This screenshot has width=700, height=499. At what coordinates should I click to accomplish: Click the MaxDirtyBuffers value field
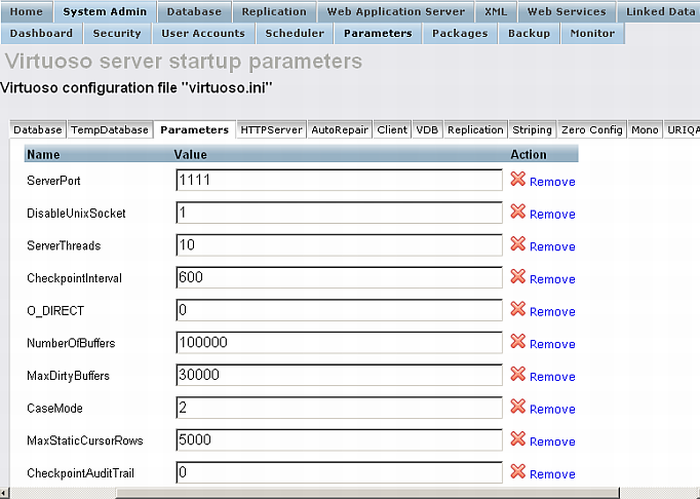[339, 375]
